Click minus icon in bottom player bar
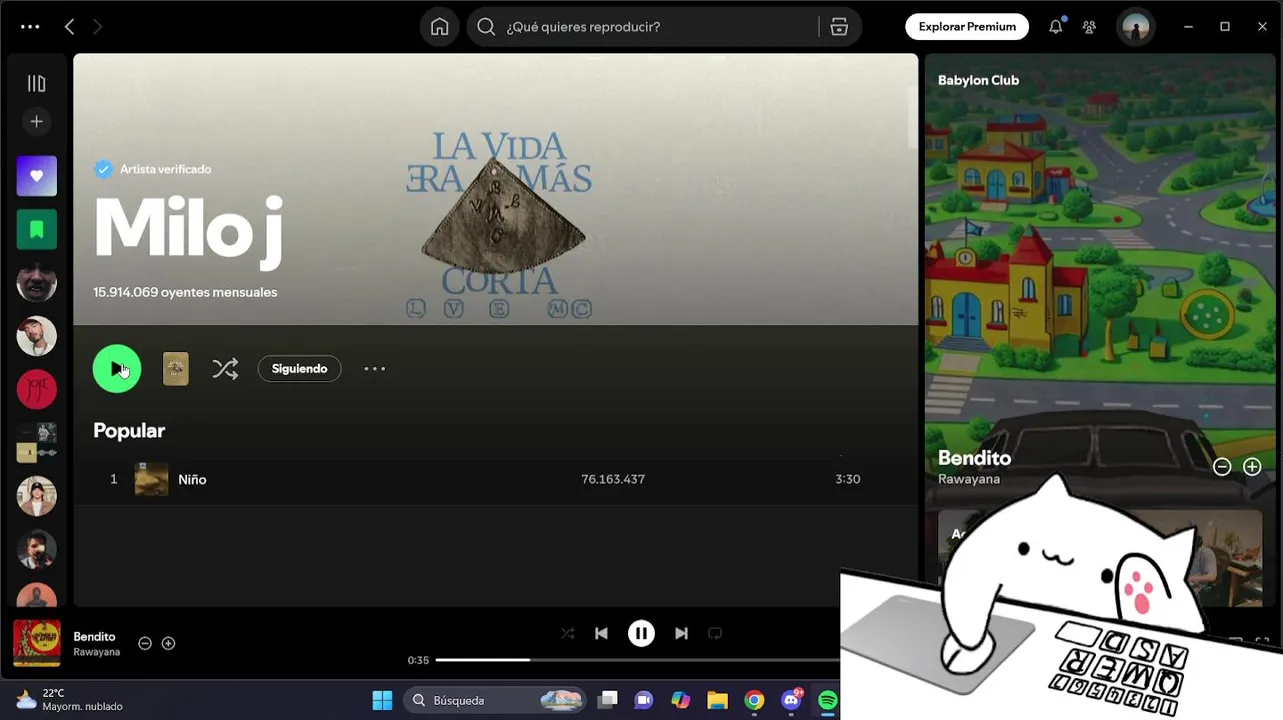 [145, 643]
